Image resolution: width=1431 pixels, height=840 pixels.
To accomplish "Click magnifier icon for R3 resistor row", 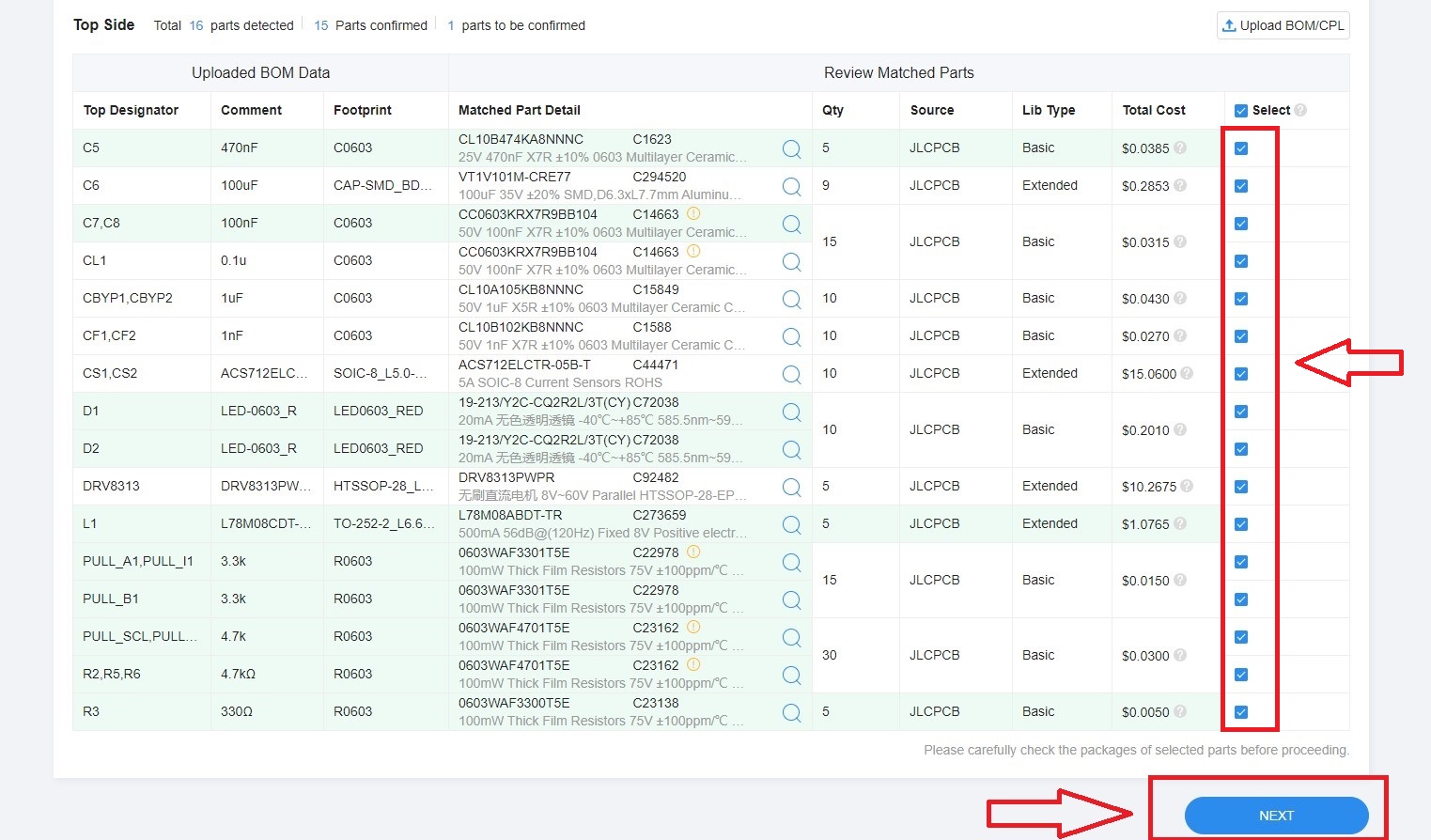I will [x=791, y=712].
